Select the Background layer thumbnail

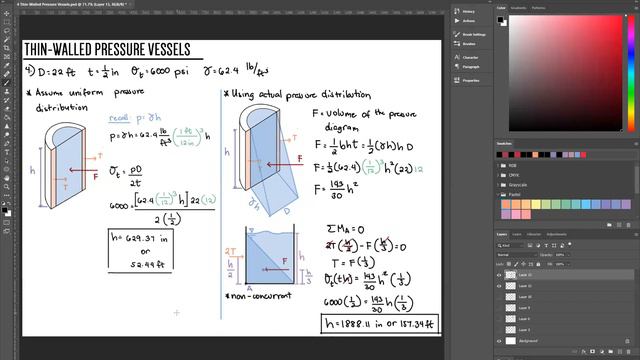click(x=511, y=341)
